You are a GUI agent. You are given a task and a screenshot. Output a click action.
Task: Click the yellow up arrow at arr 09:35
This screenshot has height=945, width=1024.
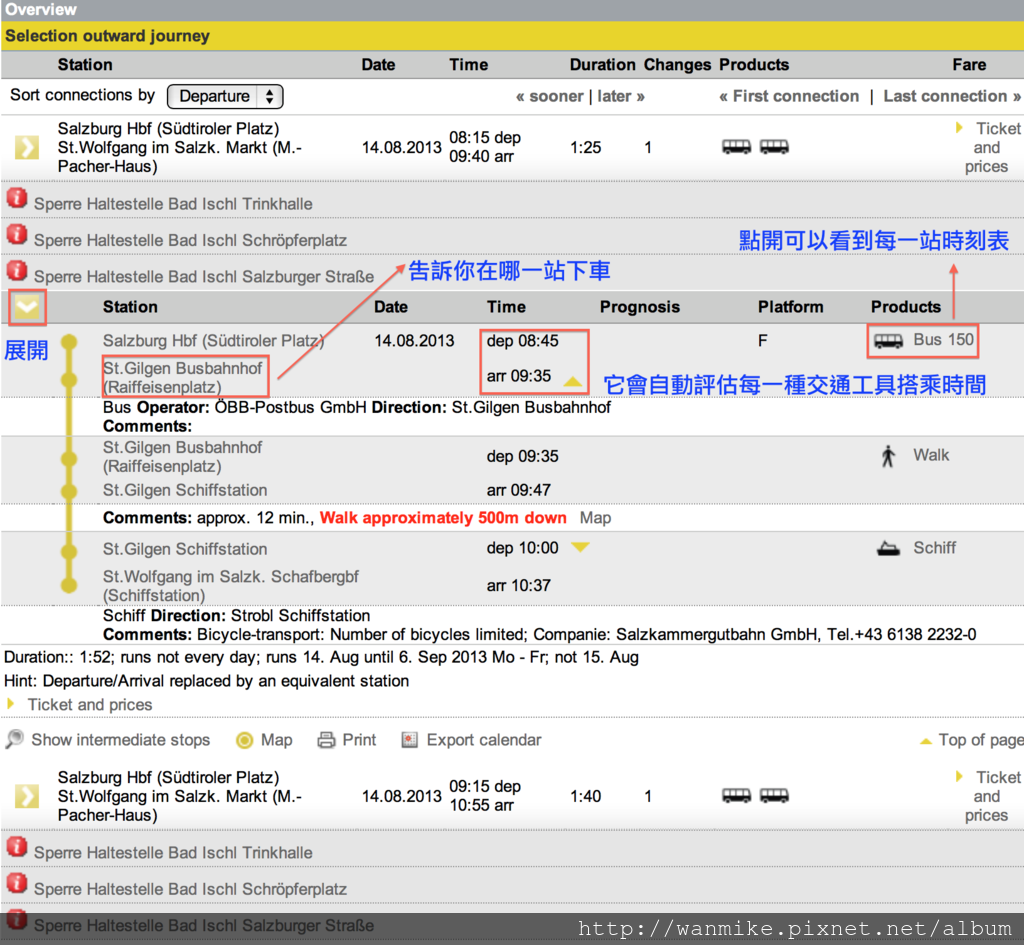pos(573,381)
